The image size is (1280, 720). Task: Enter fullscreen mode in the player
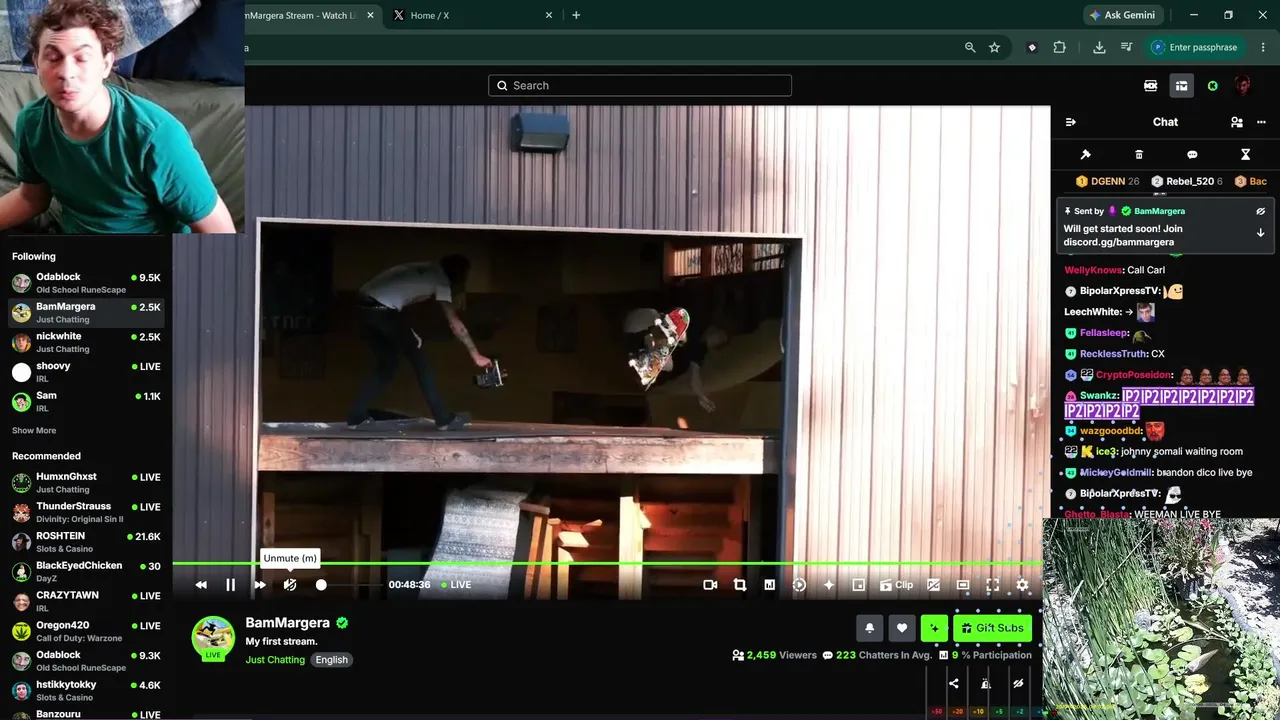click(992, 585)
